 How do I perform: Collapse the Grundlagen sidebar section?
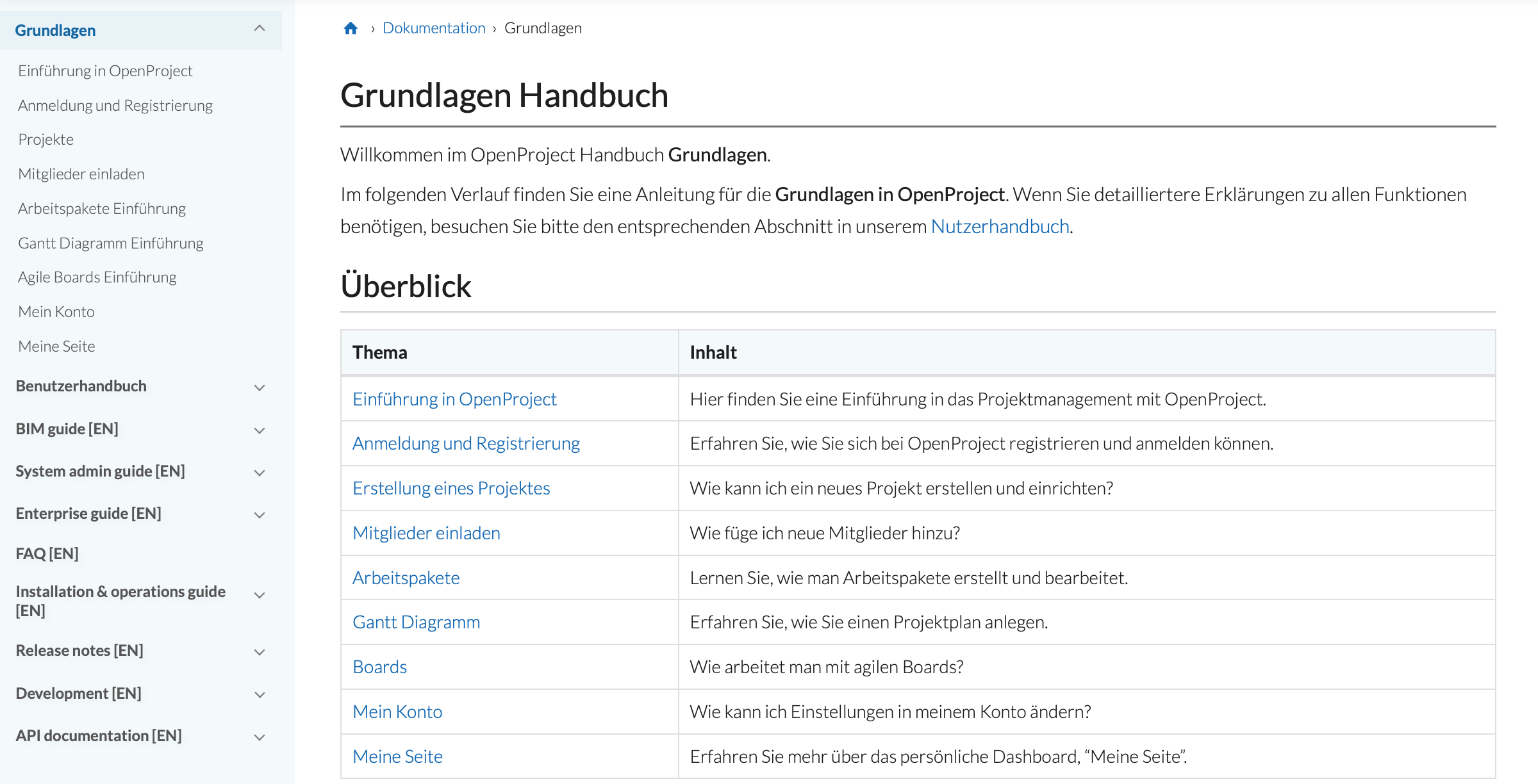coord(260,28)
